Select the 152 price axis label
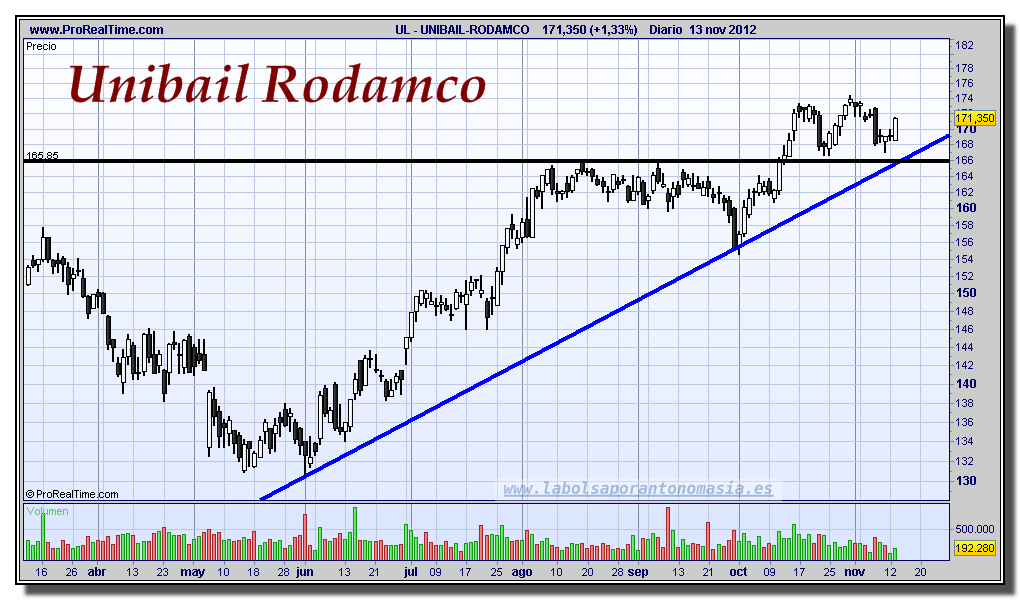1020x600 pixels. pyautogui.click(x=964, y=276)
